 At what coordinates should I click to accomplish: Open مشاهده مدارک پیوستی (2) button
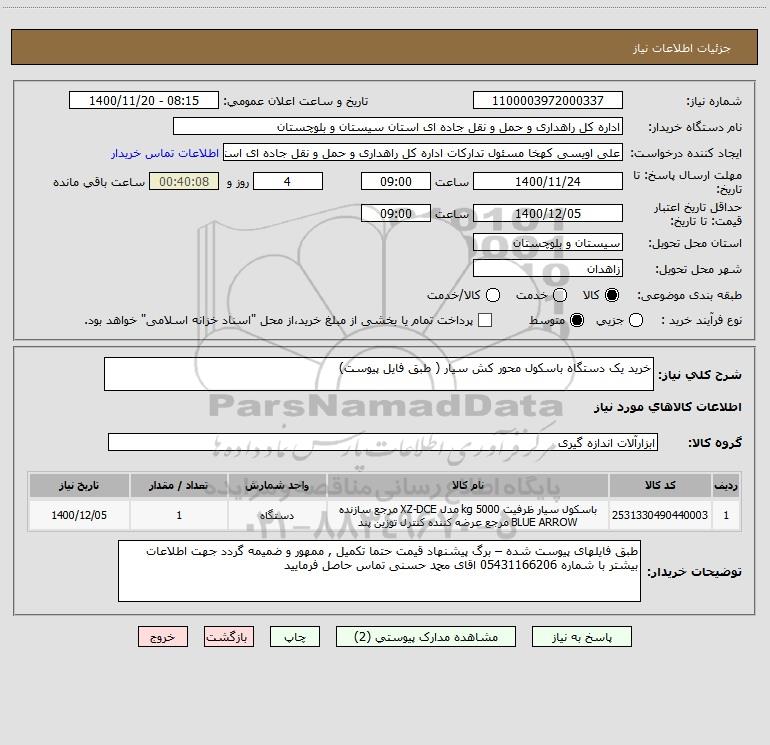pos(426,637)
